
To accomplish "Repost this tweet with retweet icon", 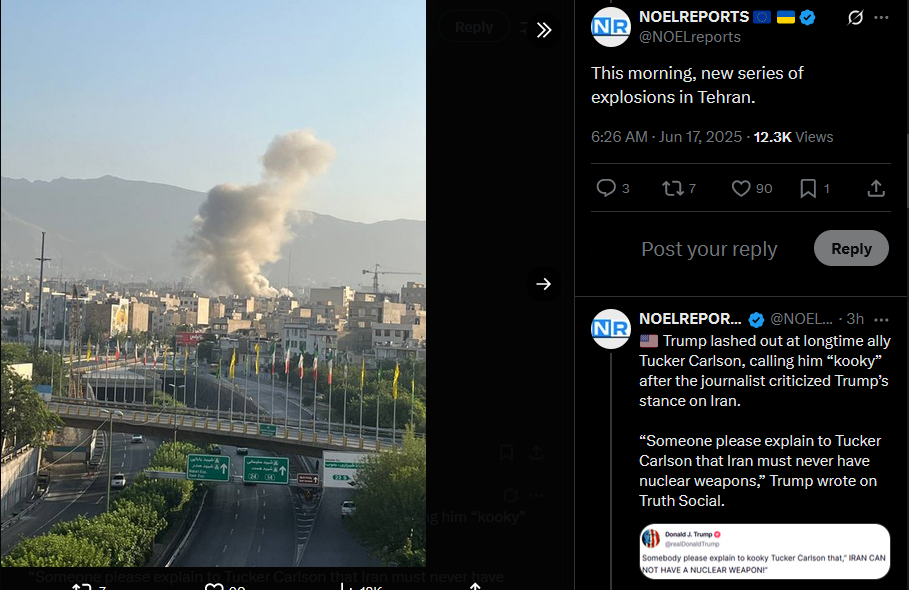I will click(x=672, y=188).
